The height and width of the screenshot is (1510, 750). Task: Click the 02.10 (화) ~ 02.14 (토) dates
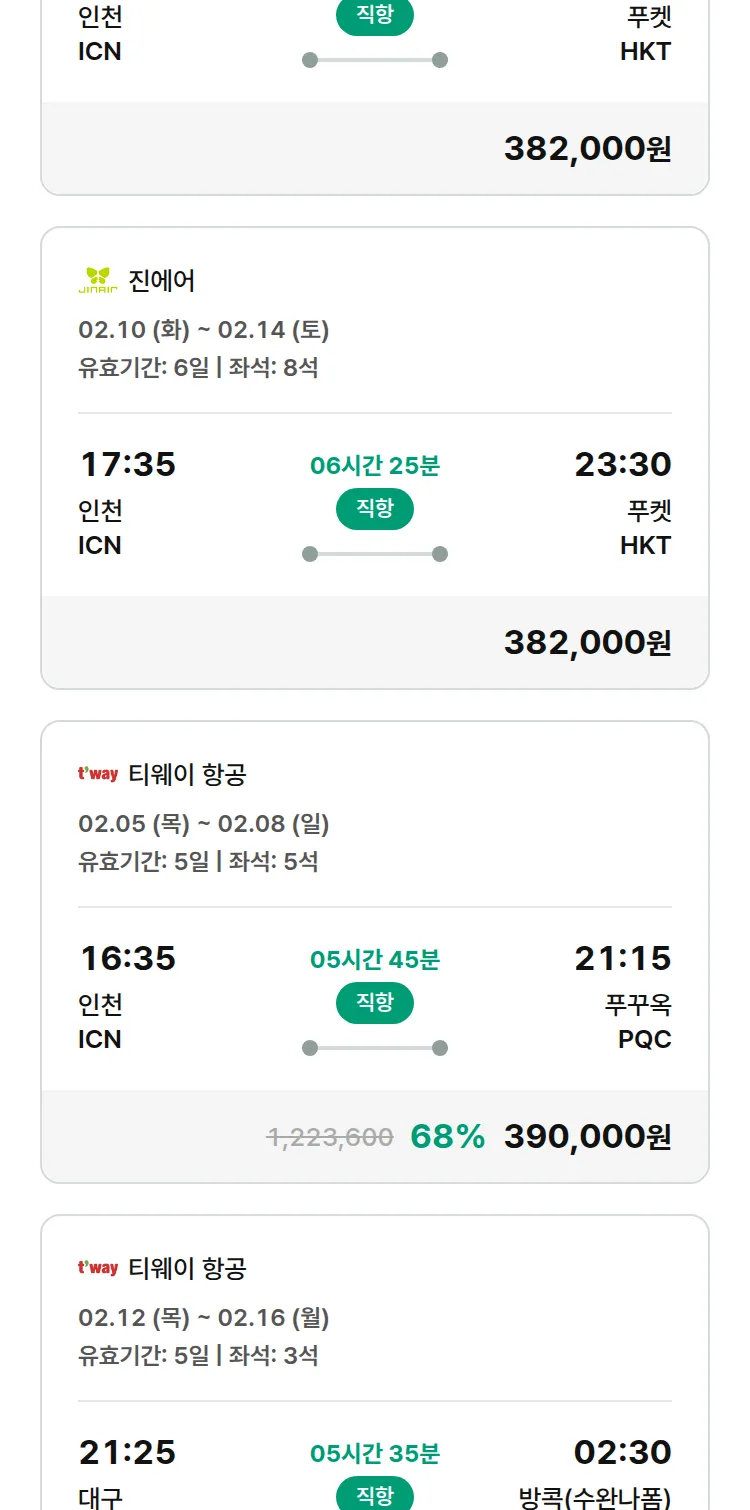pos(204,330)
